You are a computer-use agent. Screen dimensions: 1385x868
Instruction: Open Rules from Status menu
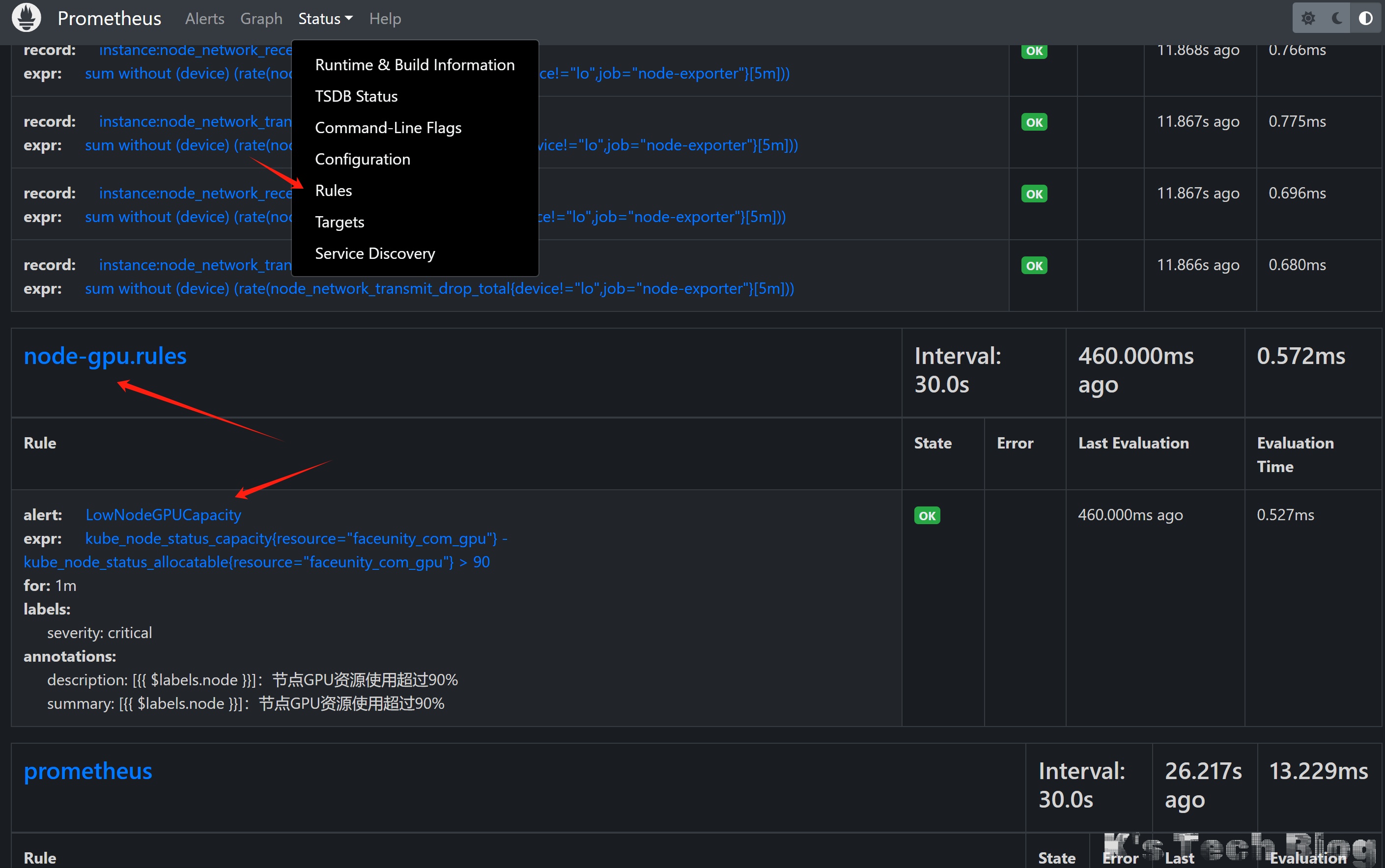[x=334, y=191]
